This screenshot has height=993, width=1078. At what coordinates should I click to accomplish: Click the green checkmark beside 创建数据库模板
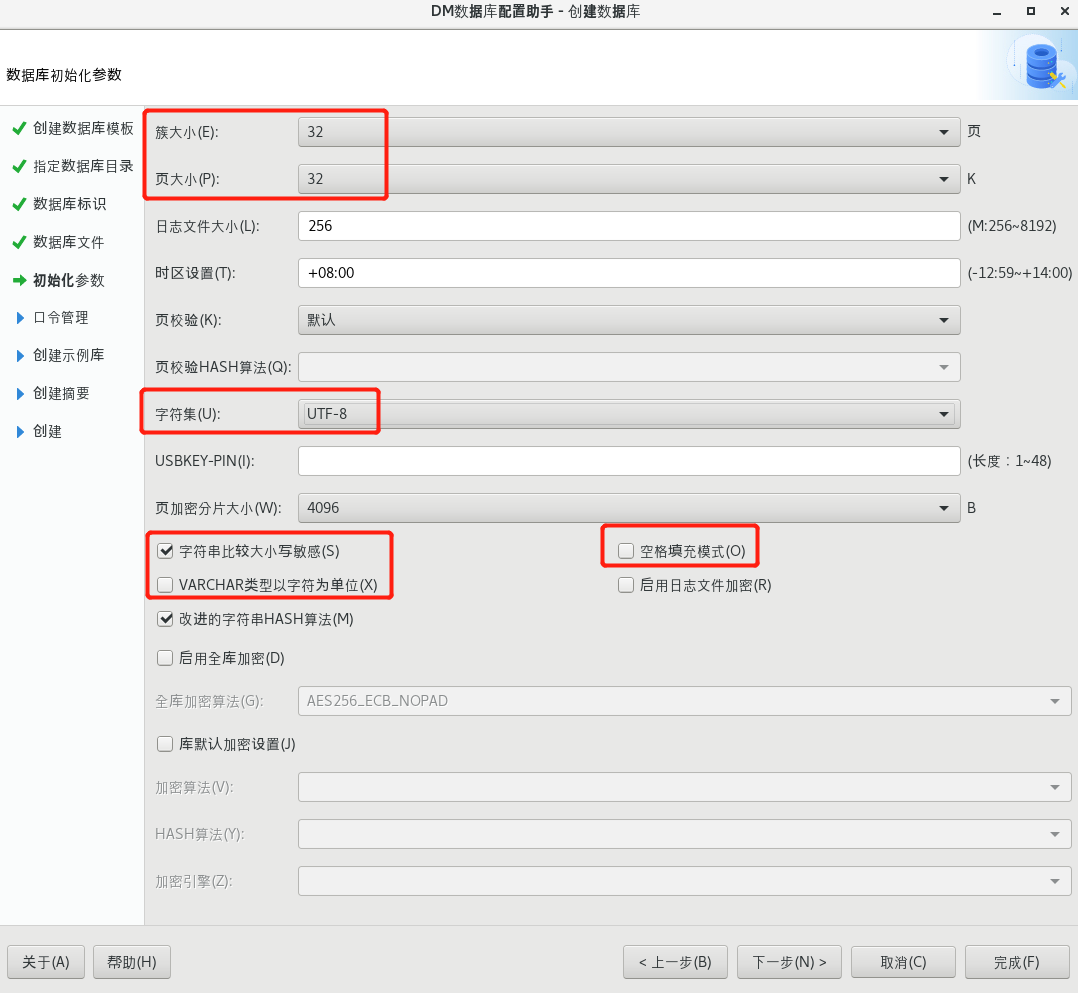(x=18, y=128)
